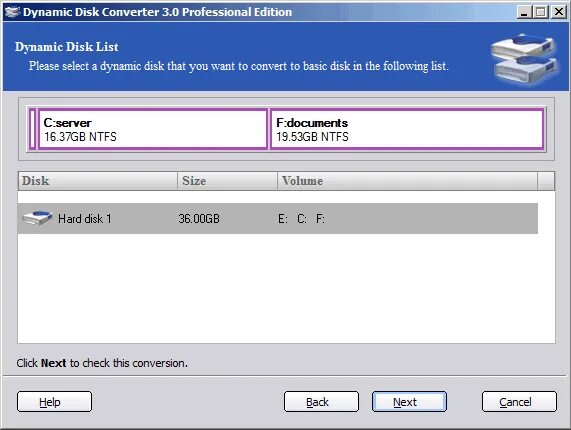Select the C:server volume block
This screenshot has height=430, width=571.
[153, 129]
